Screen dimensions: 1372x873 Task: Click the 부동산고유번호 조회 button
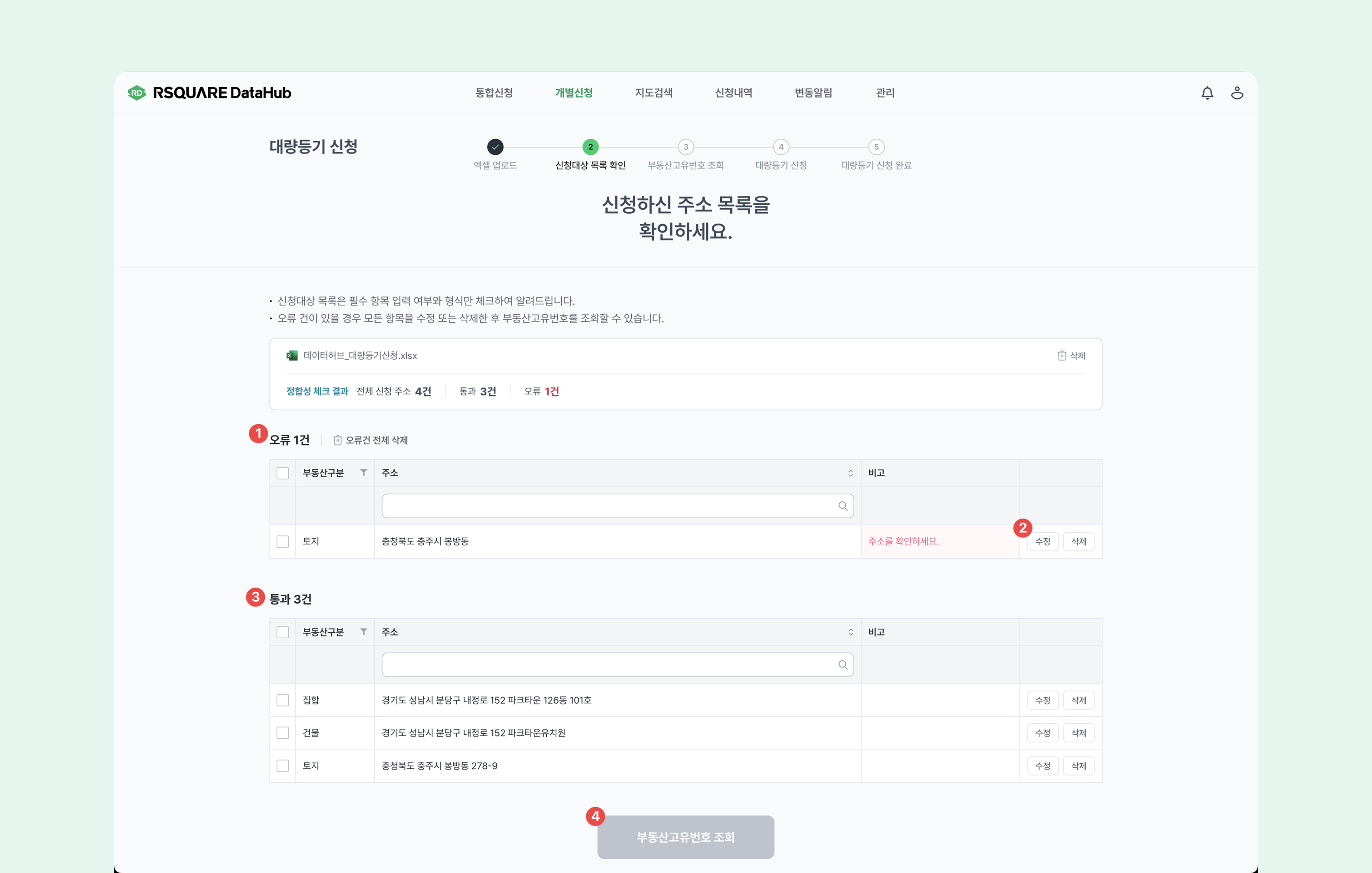(685, 837)
